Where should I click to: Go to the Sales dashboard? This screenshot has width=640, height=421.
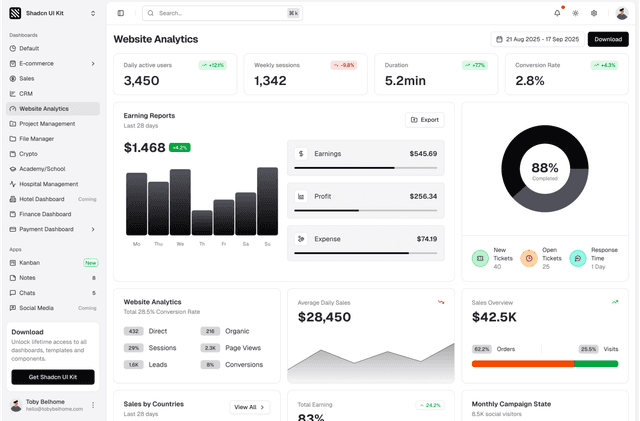point(53,78)
